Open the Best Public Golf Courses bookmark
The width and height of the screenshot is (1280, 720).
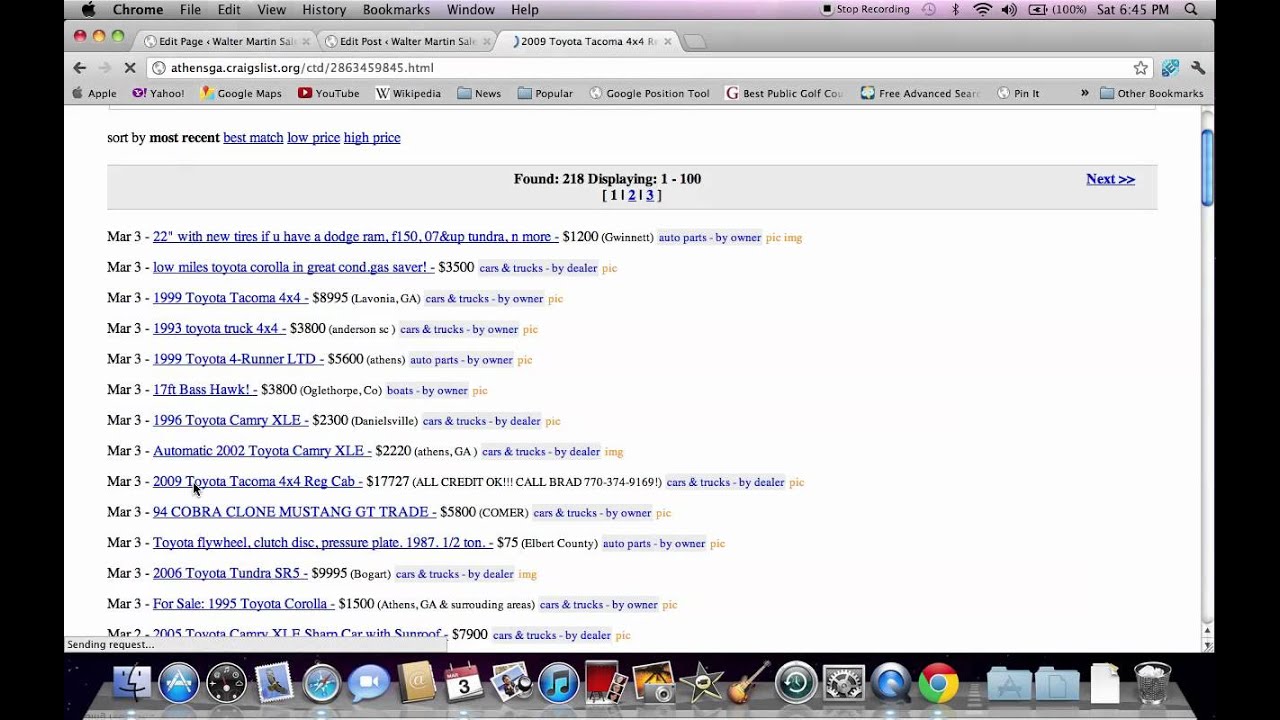point(785,93)
